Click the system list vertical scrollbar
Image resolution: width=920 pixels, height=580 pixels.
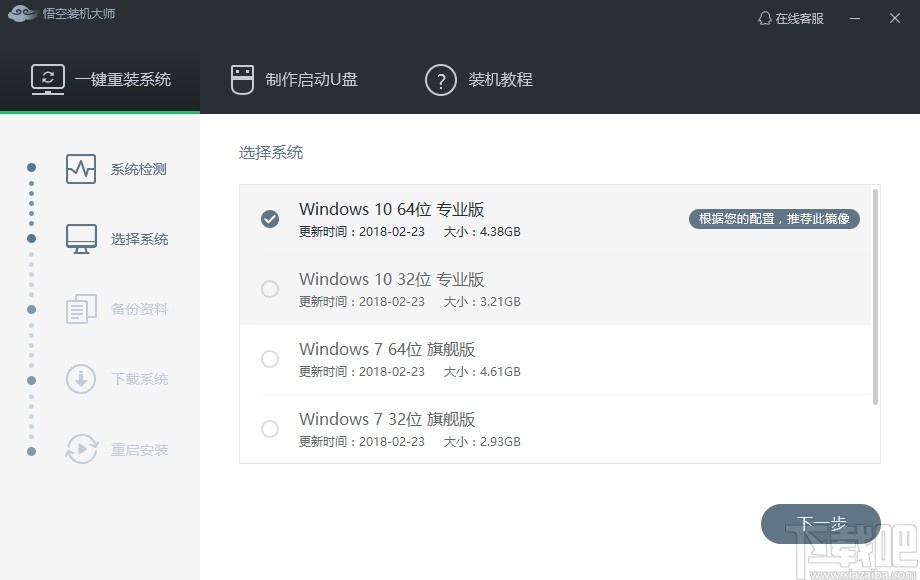[x=875, y=297]
